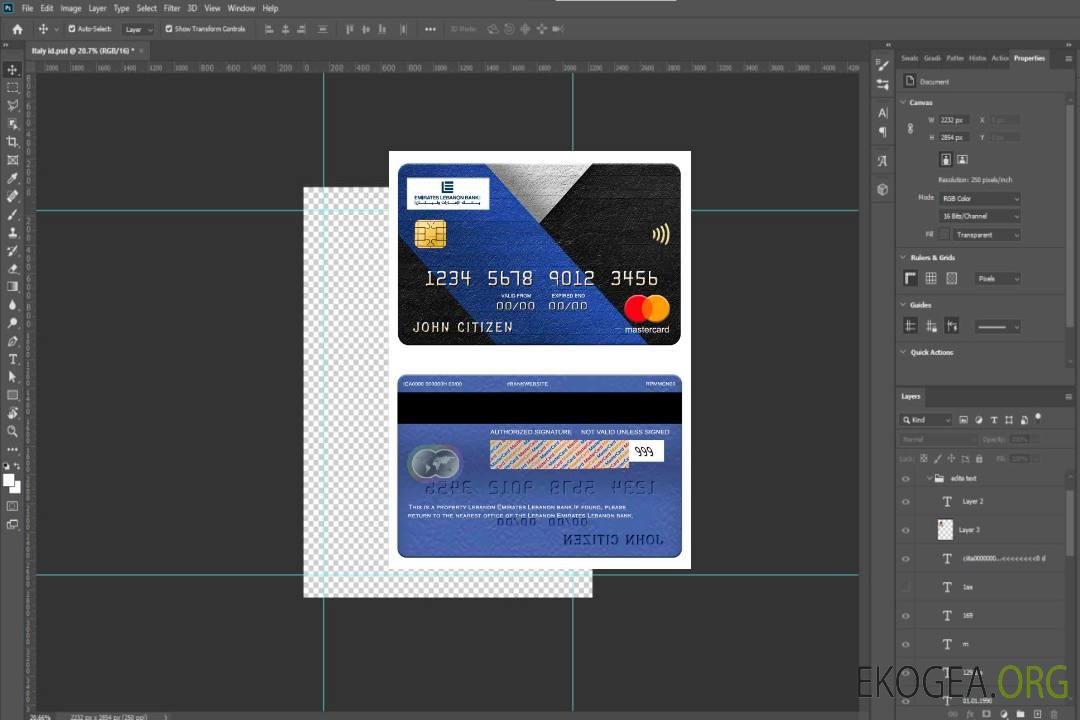Open the RGB Color mode dropdown
This screenshot has width=1080, height=720.
point(979,198)
